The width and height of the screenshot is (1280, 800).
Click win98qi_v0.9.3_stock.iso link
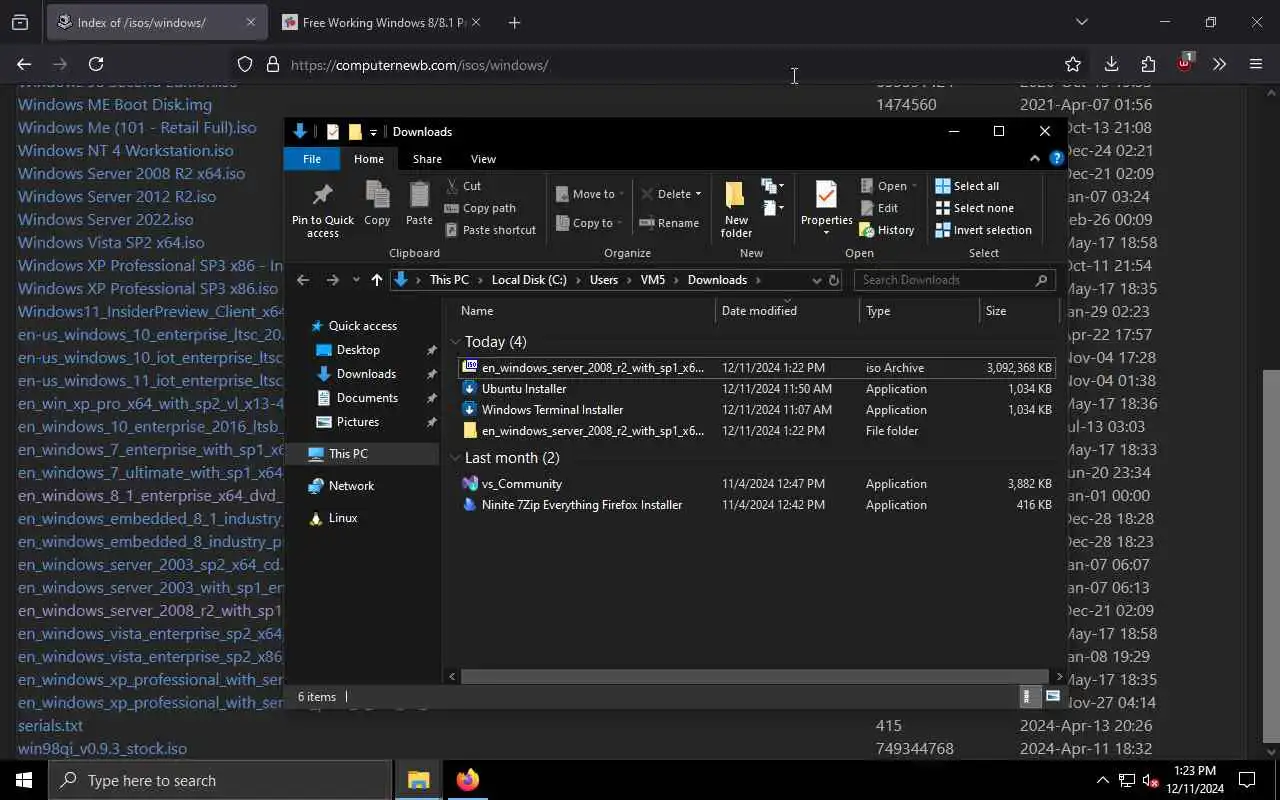[102, 748]
